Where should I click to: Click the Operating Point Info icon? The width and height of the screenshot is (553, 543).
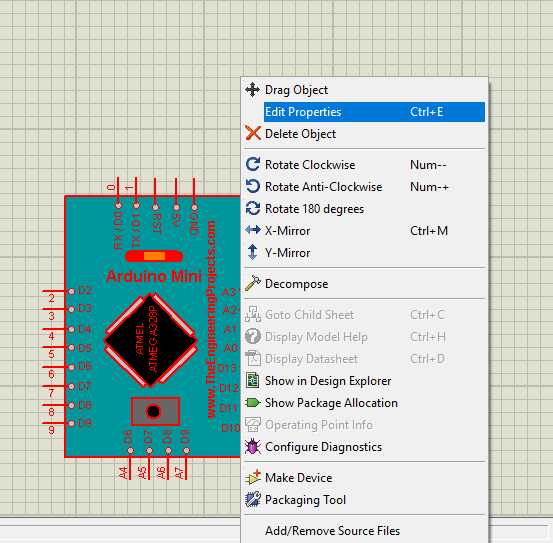[253, 425]
